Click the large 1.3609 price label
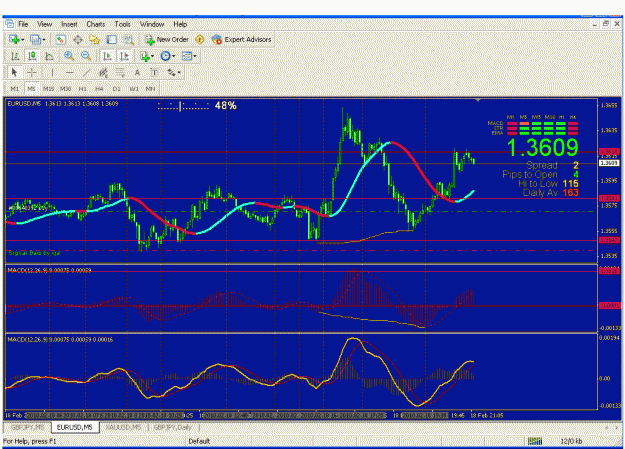Screen dimensions: 625x449 [542, 148]
